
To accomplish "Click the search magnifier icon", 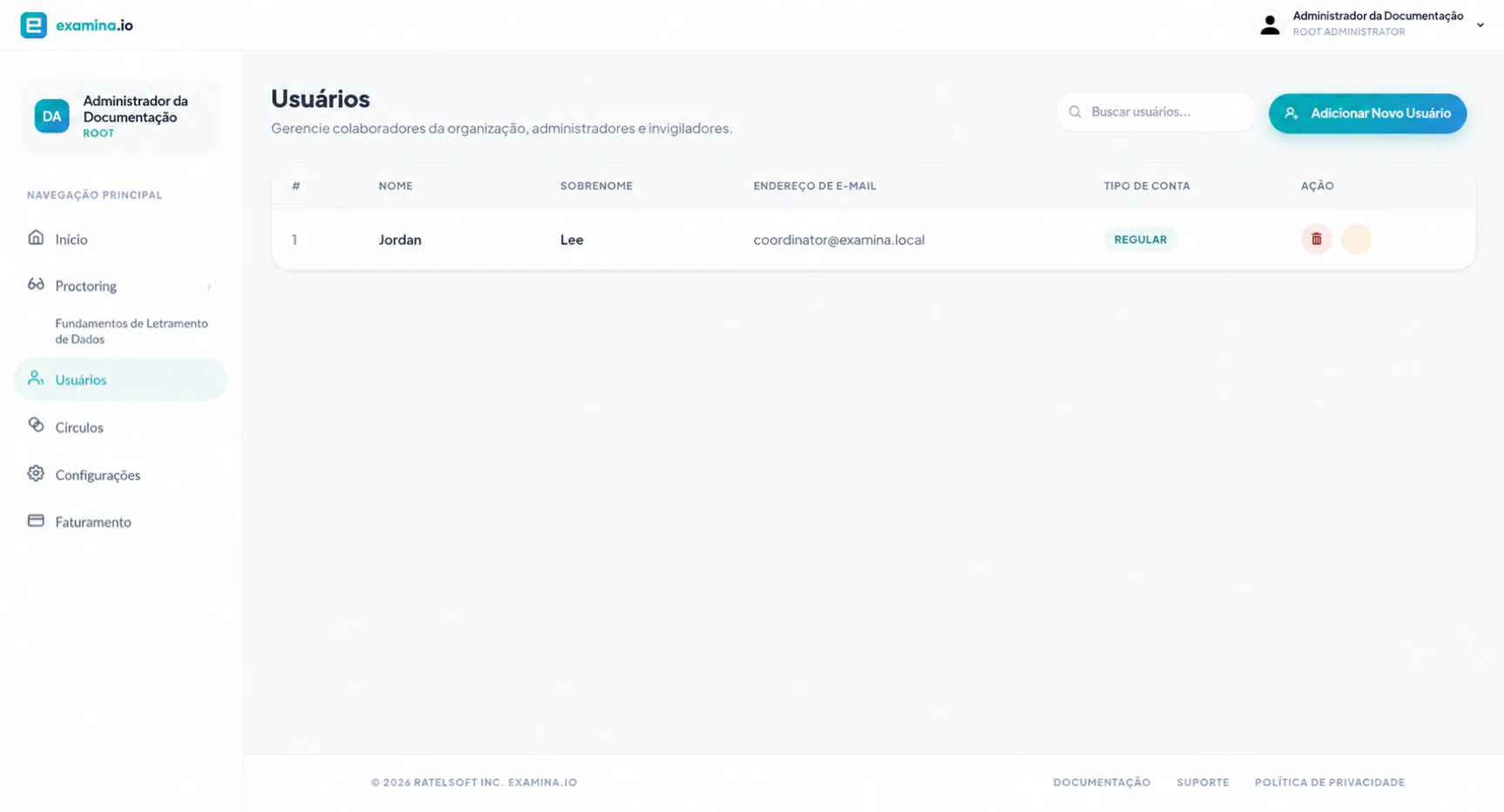I will tap(1075, 112).
